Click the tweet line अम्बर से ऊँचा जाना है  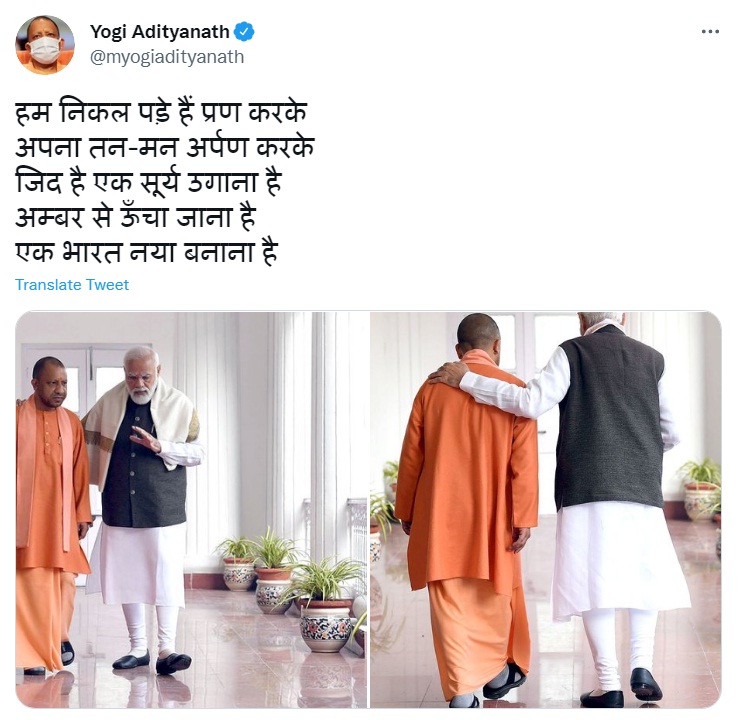click(136, 217)
